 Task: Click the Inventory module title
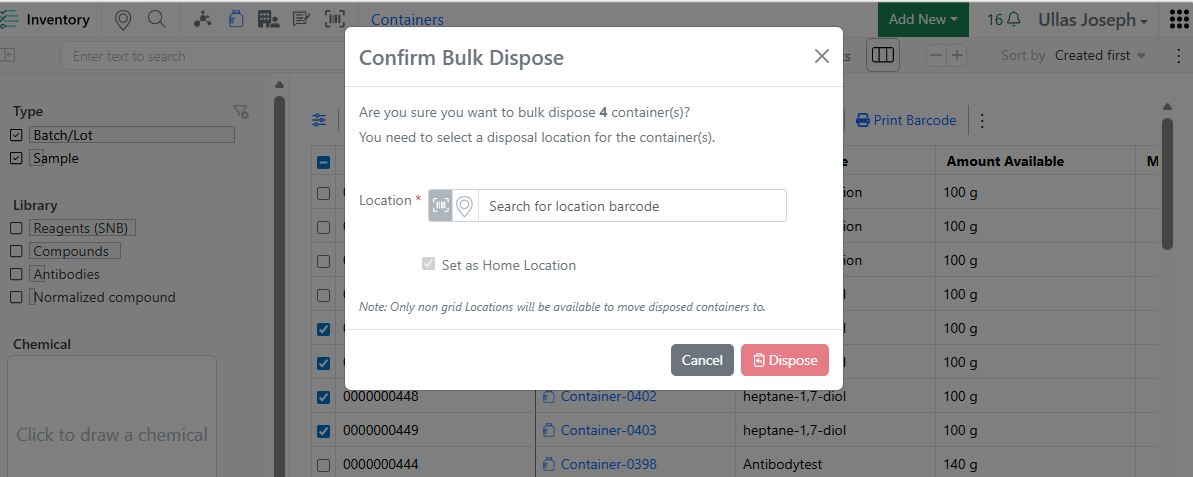(x=58, y=21)
